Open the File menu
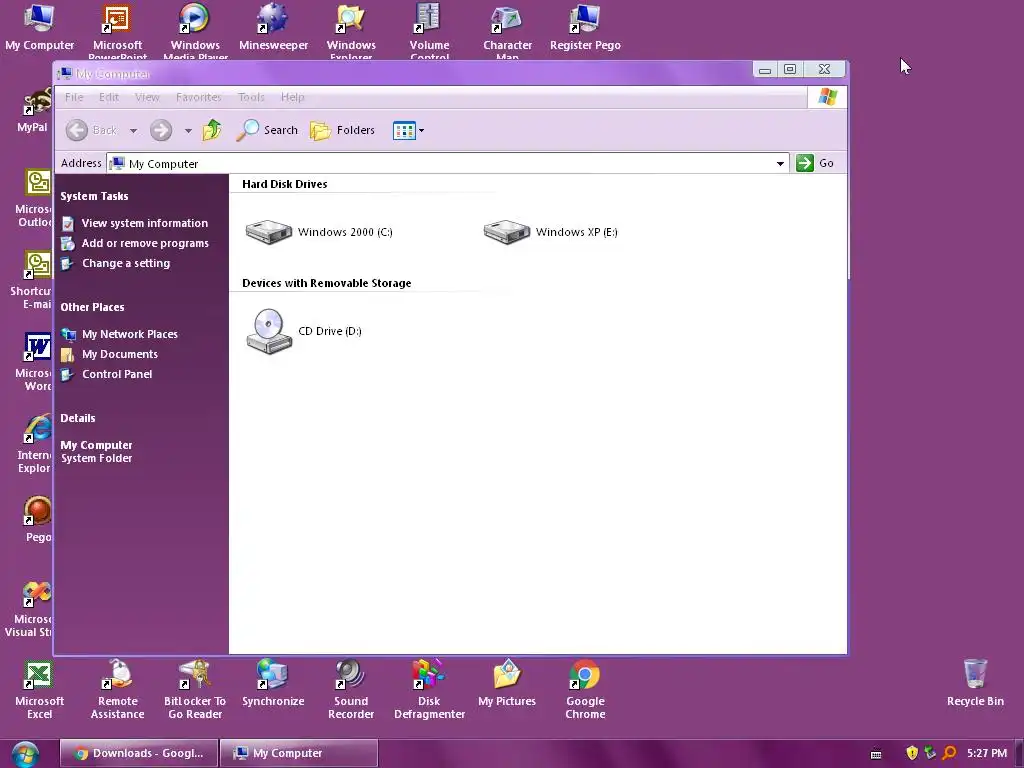Screen dimensions: 1024x768 (74, 97)
